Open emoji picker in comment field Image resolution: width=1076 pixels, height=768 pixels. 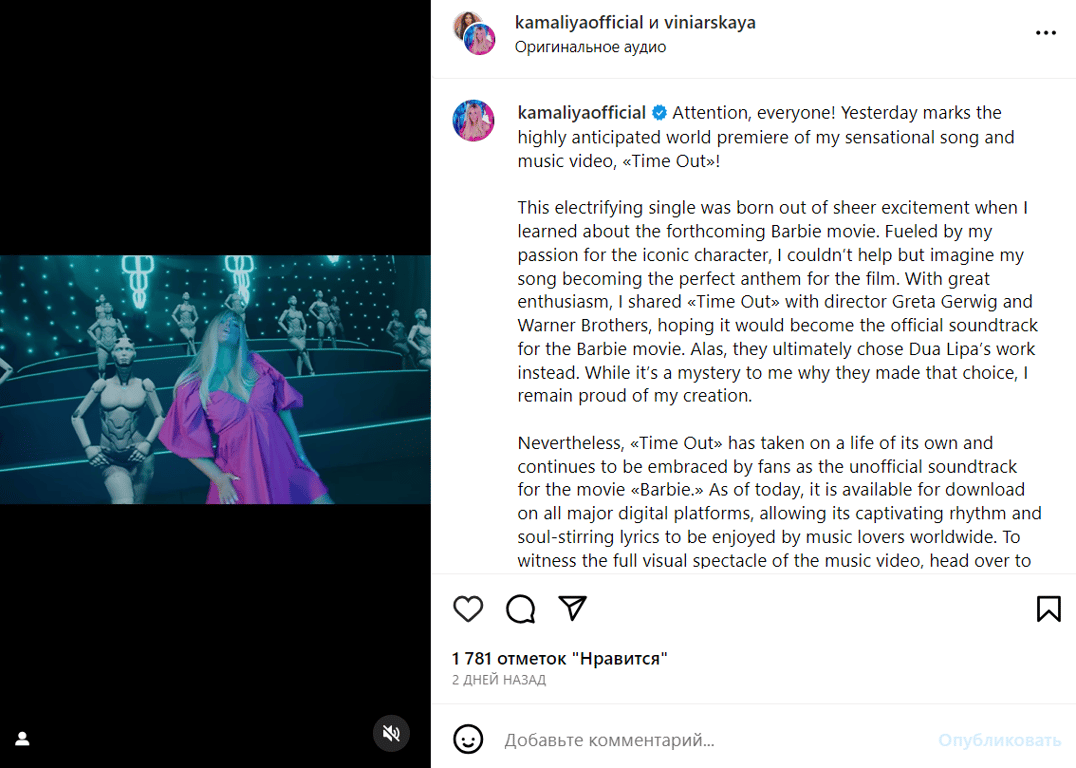(x=468, y=740)
